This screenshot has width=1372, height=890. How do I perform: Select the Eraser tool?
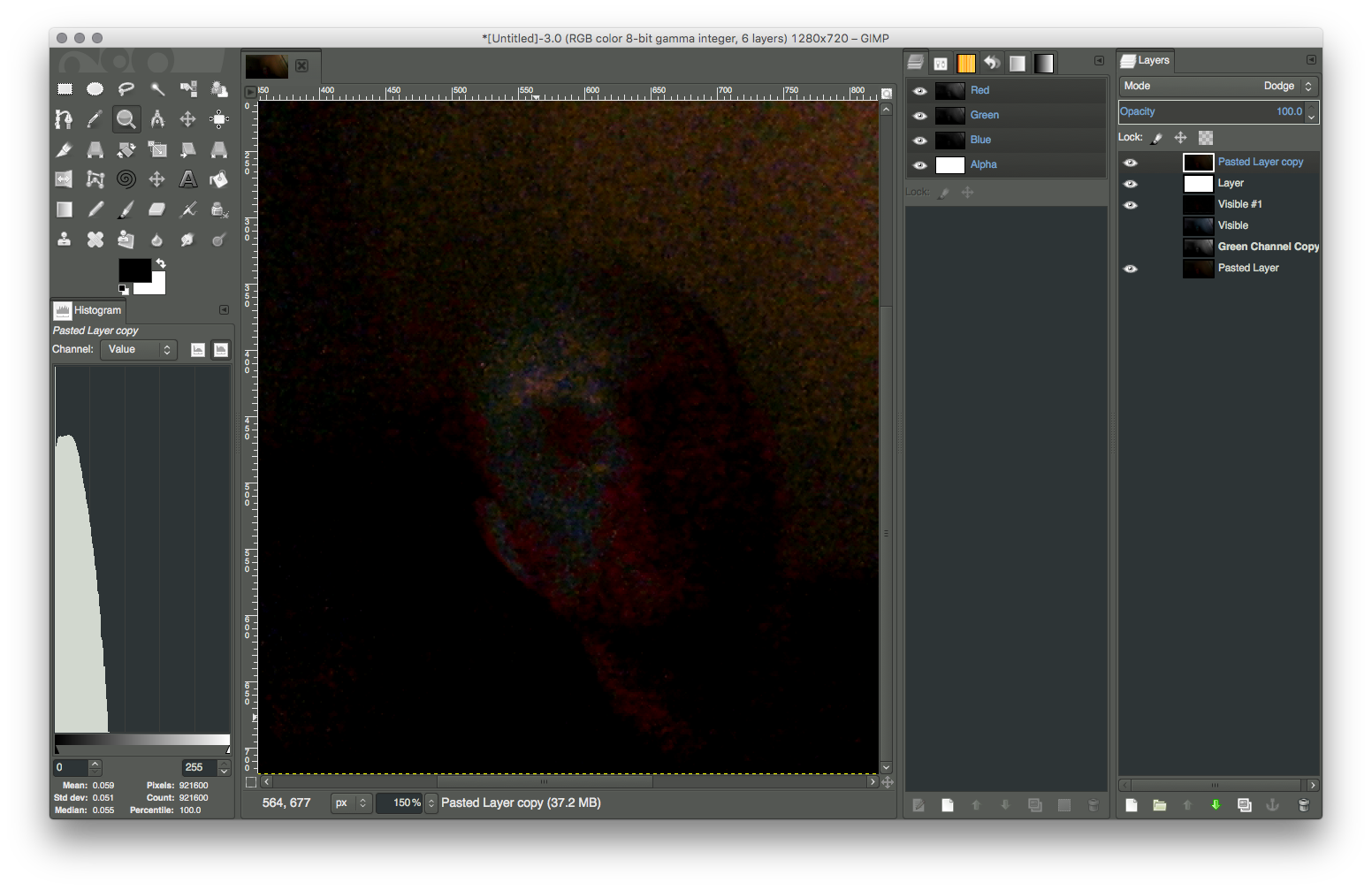pos(157,209)
